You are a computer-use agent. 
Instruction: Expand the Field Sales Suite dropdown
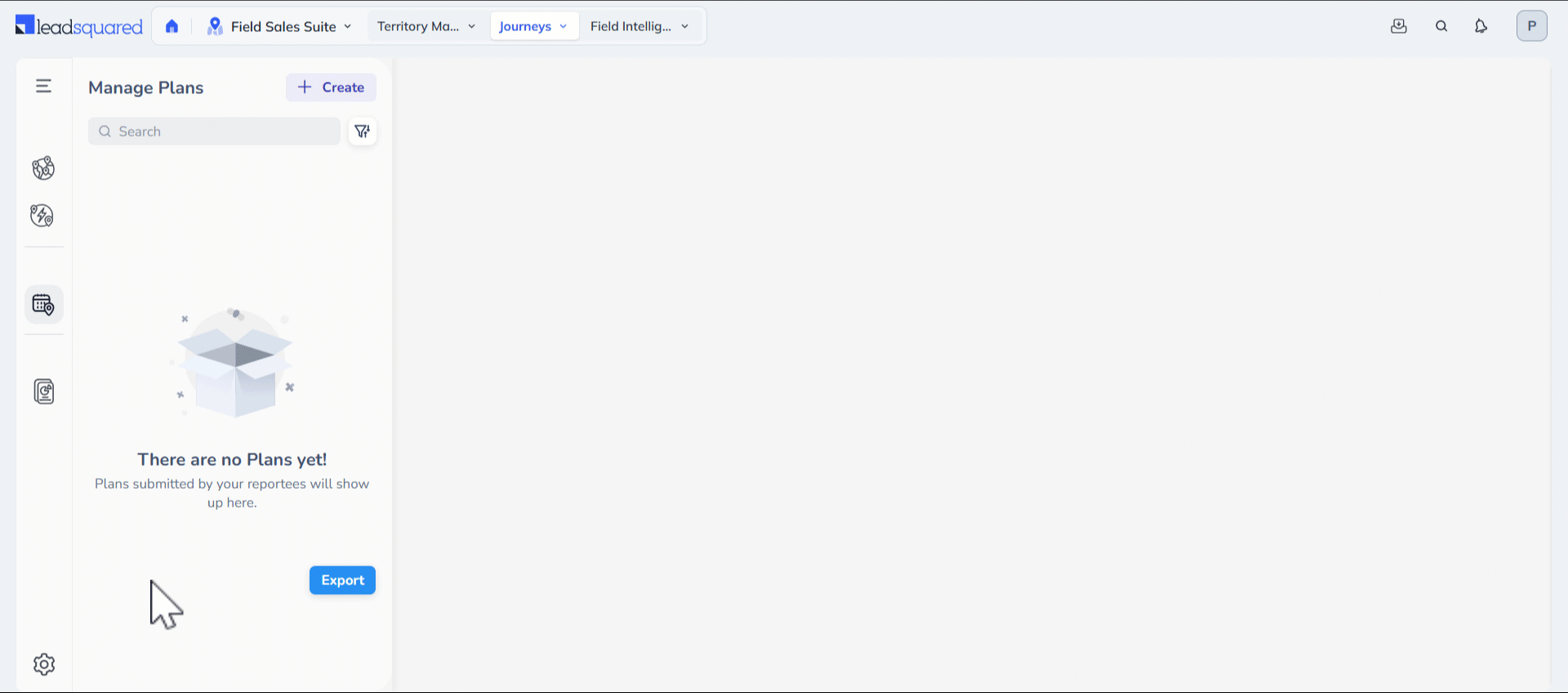[280, 26]
